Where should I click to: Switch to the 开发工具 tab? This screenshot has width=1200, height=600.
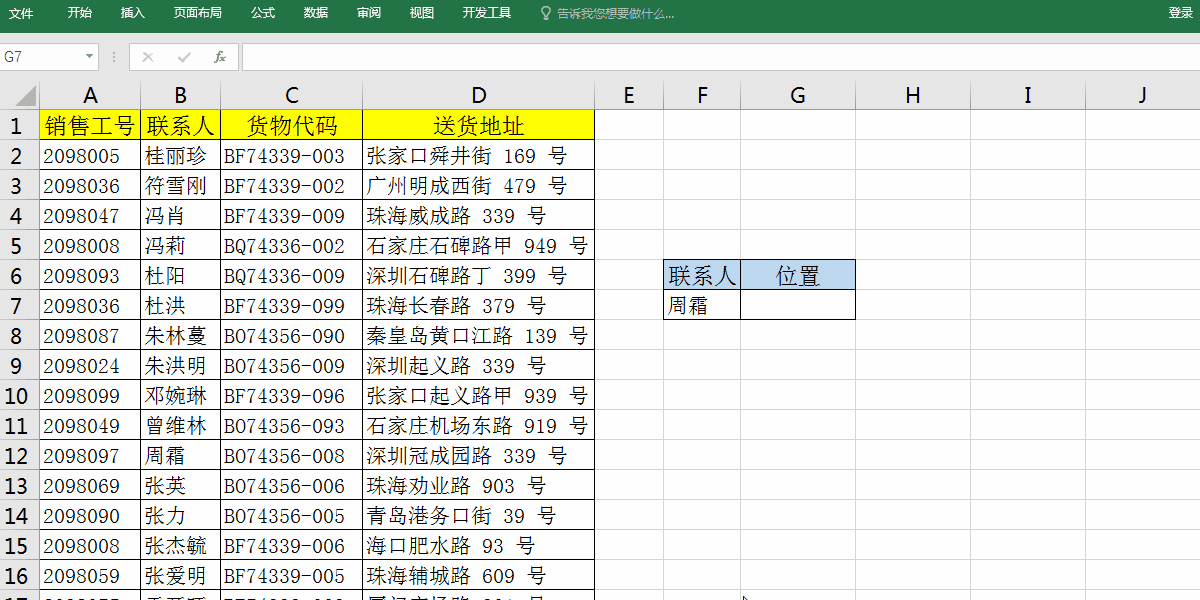tap(487, 14)
